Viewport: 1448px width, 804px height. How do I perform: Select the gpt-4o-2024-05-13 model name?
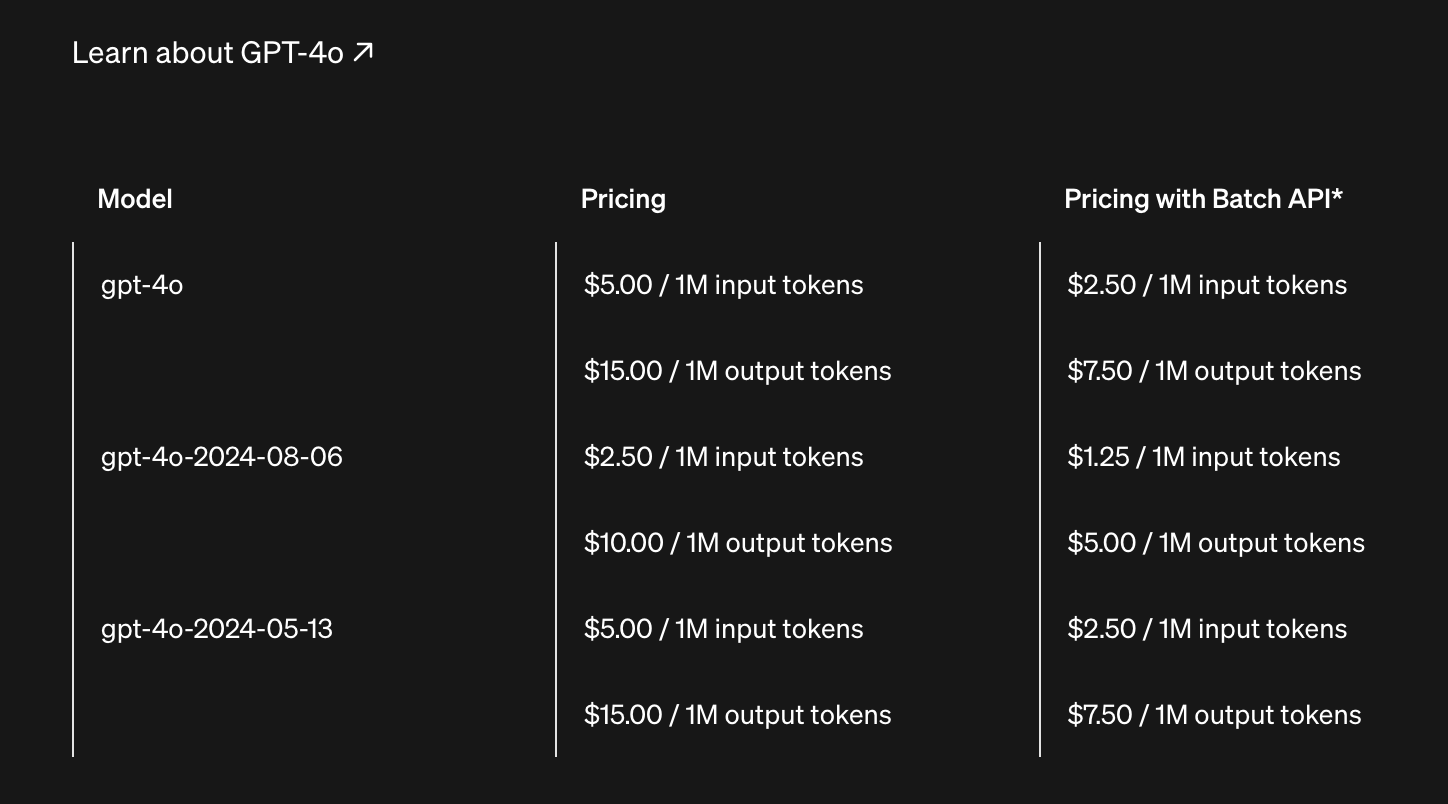tap(217, 629)
